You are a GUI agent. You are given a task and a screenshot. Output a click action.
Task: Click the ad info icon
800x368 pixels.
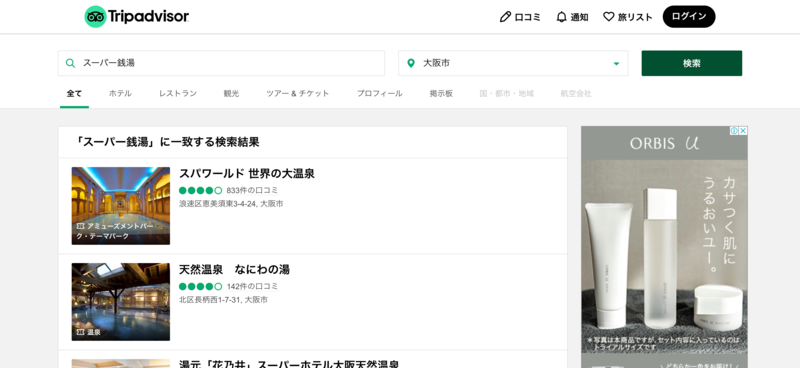(734, 131)
